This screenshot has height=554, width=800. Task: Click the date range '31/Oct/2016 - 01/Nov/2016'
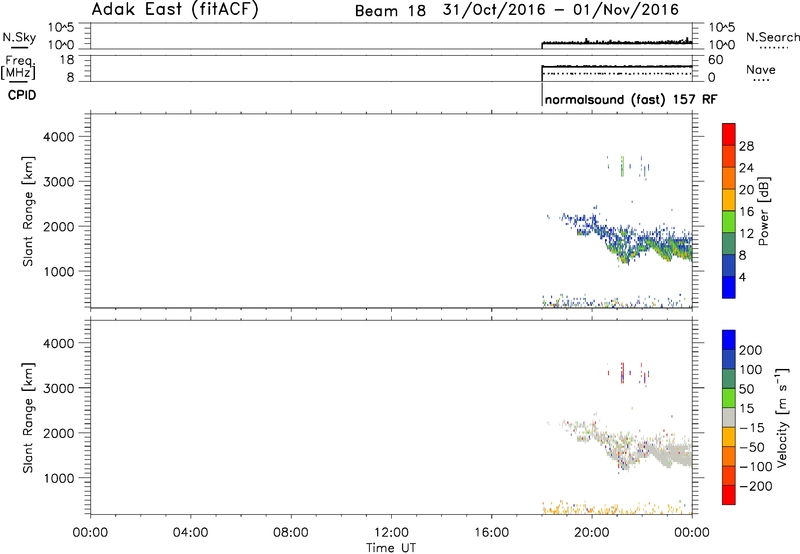click(561, 10)
